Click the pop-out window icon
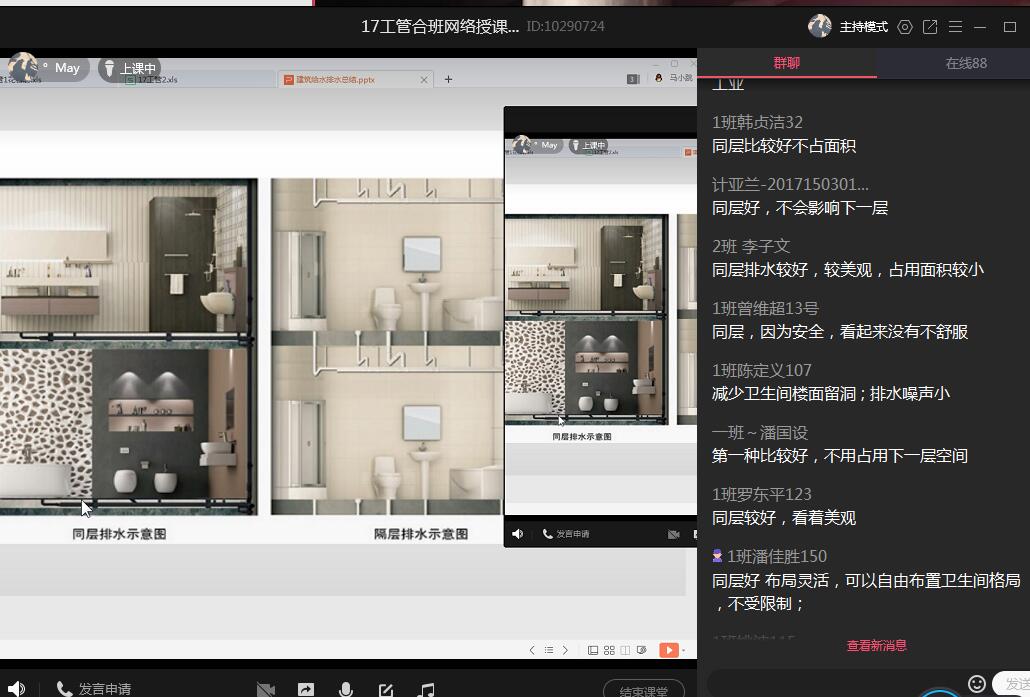This screenshot has height=697, width=1030. 930,27
